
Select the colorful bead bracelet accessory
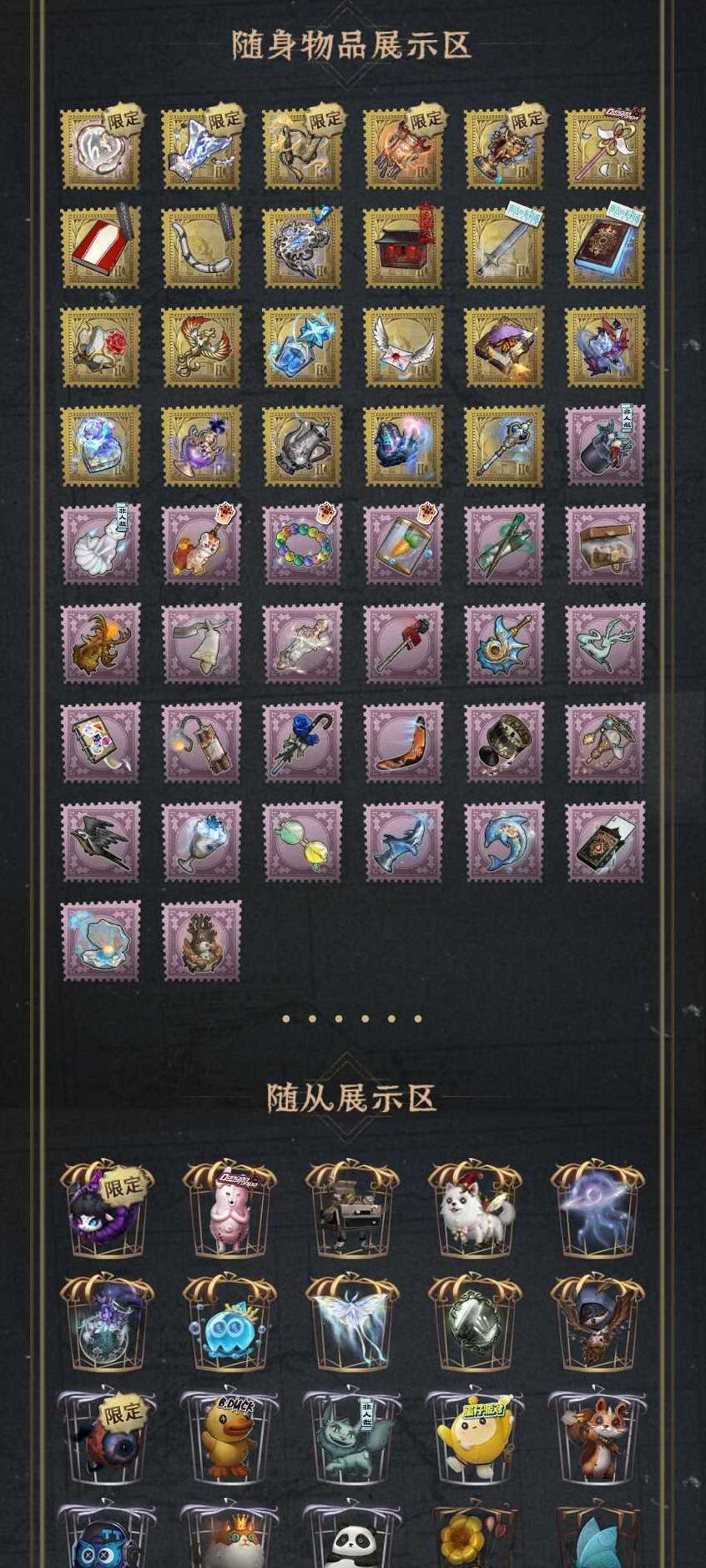(302, 545)
